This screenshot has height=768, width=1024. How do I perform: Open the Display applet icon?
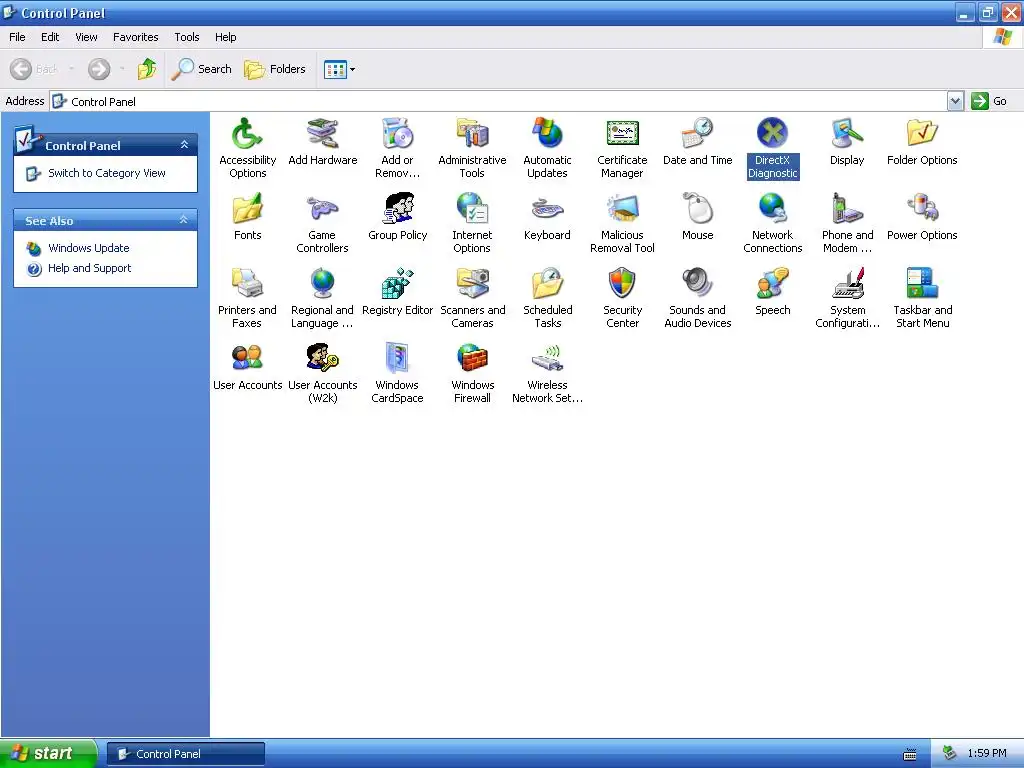[847, 134]
